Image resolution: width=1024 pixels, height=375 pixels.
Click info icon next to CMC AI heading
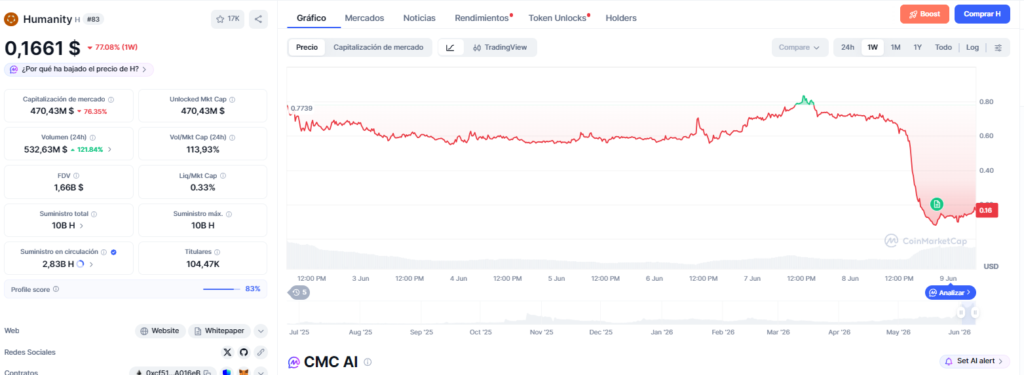(368, 361)
